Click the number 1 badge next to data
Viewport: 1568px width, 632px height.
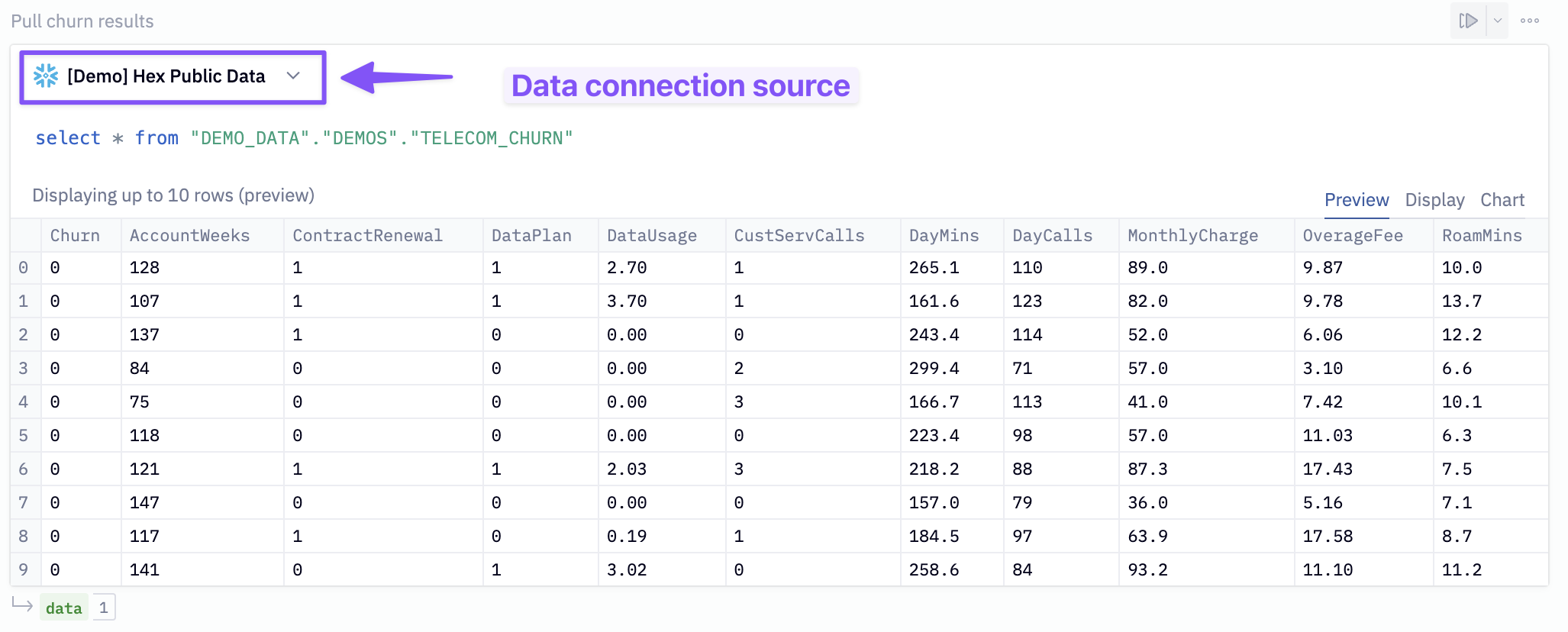(104, 608)
